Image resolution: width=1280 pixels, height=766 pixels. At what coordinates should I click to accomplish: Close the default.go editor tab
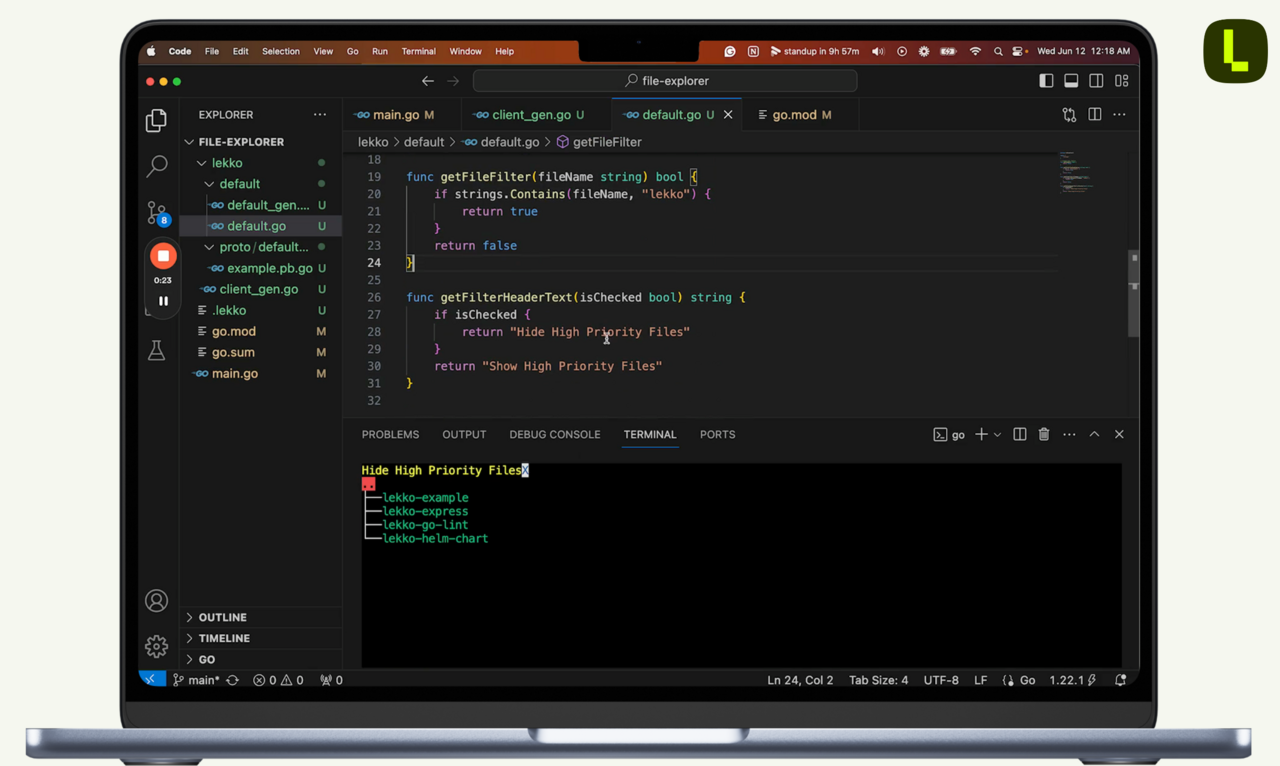[728, 115]
